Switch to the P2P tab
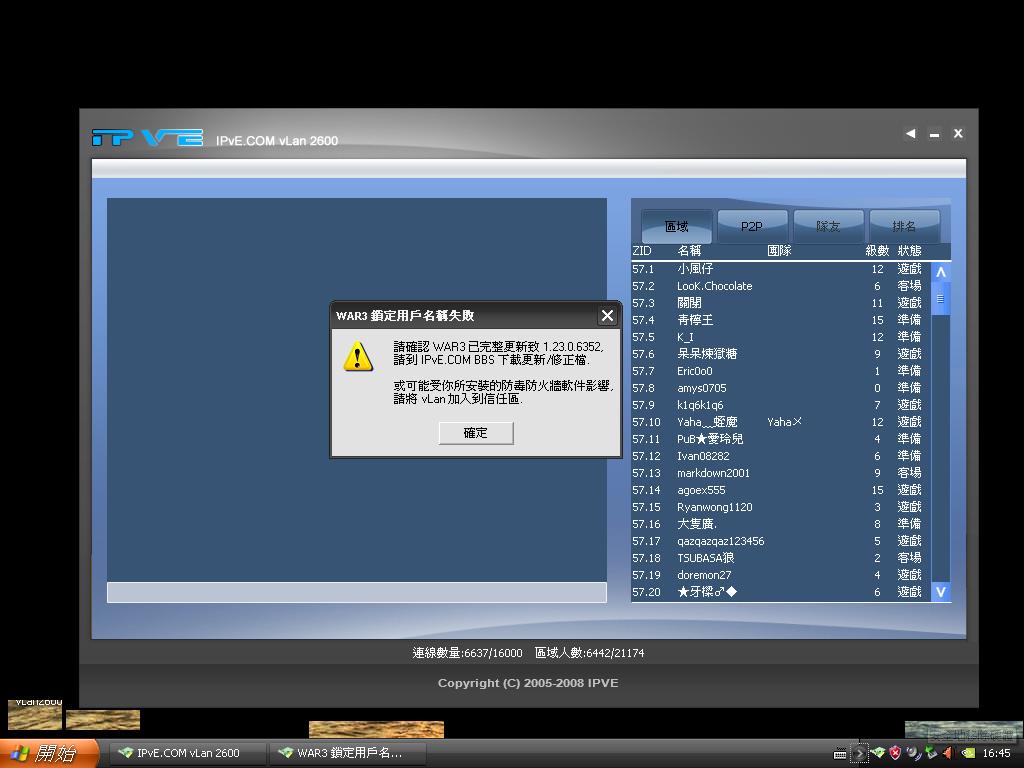This screenshot has height=768, width=1024. point(752,226)
